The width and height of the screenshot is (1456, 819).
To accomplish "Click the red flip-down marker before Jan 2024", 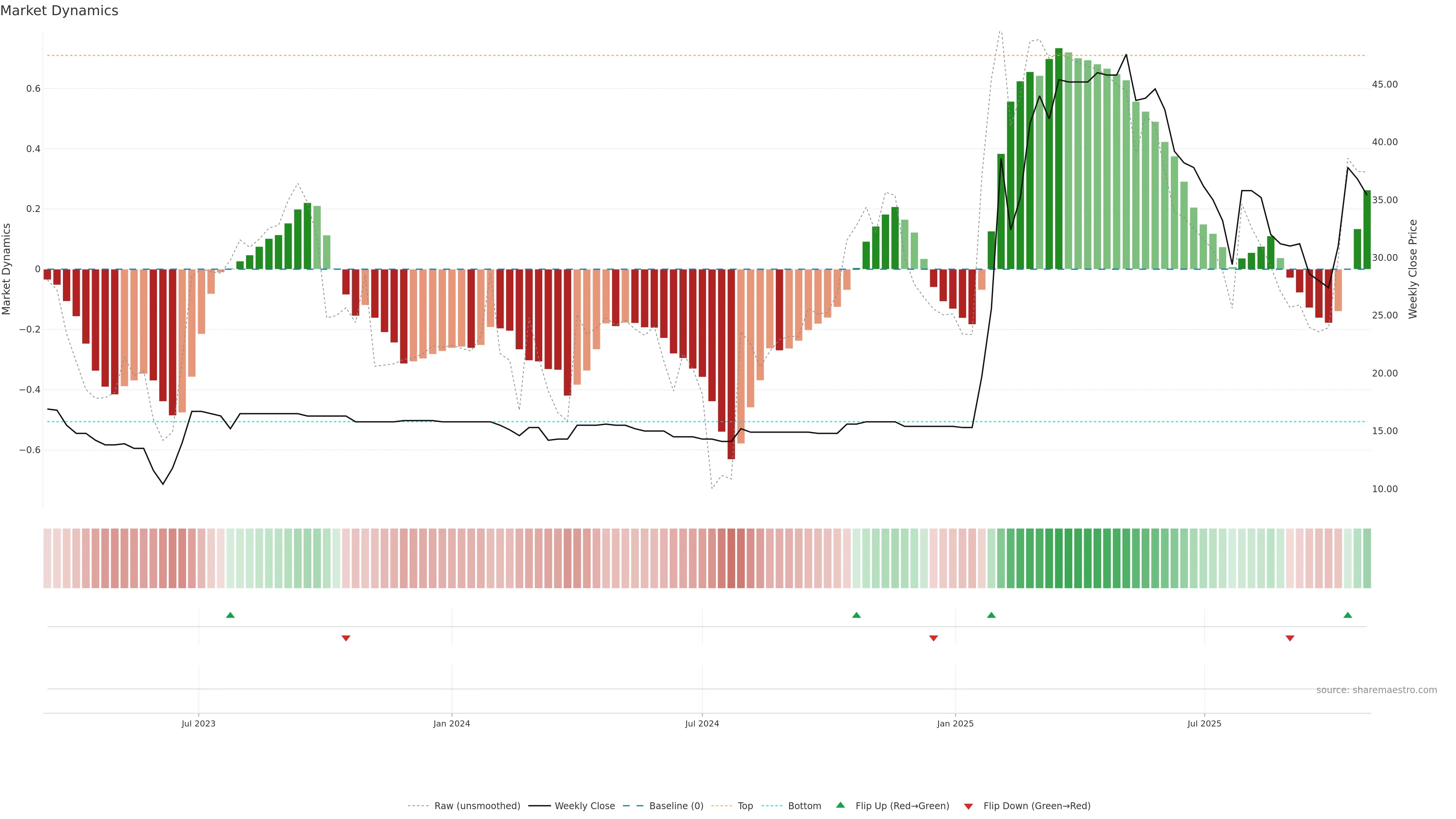I will [x=346, y=638].
